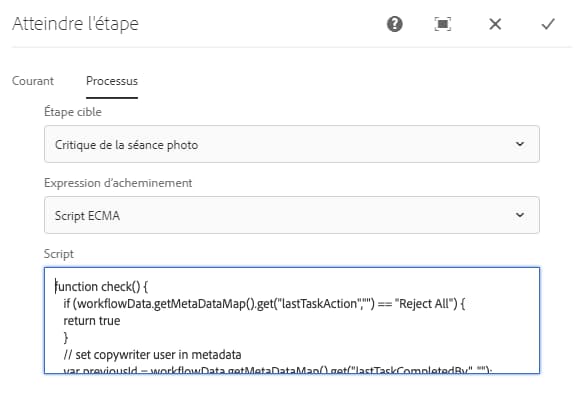583x401 pixels.
Task: Click the lastTaskAction condition line in script
Action: coord(264,304)
